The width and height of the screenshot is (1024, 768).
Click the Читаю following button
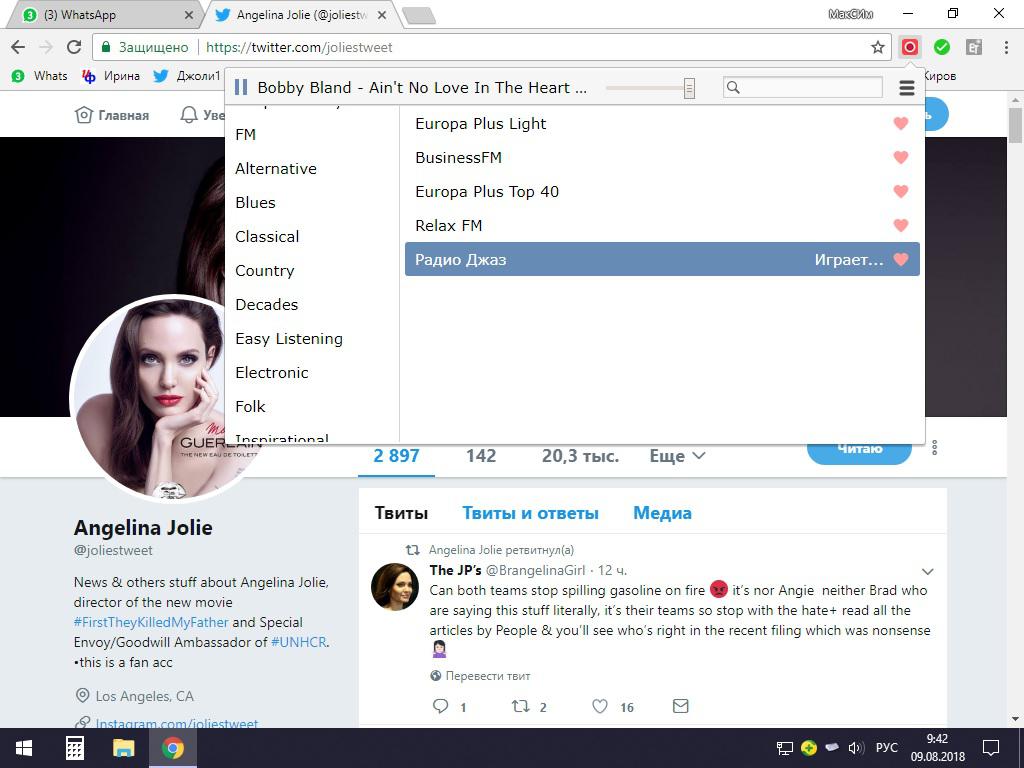tap(859, 449)
